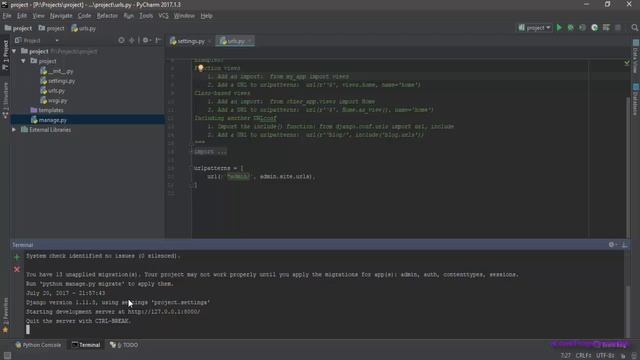Viewport: 640px width, 360px height.
Task: Expand External Libraries node
Action: point(14,130)
